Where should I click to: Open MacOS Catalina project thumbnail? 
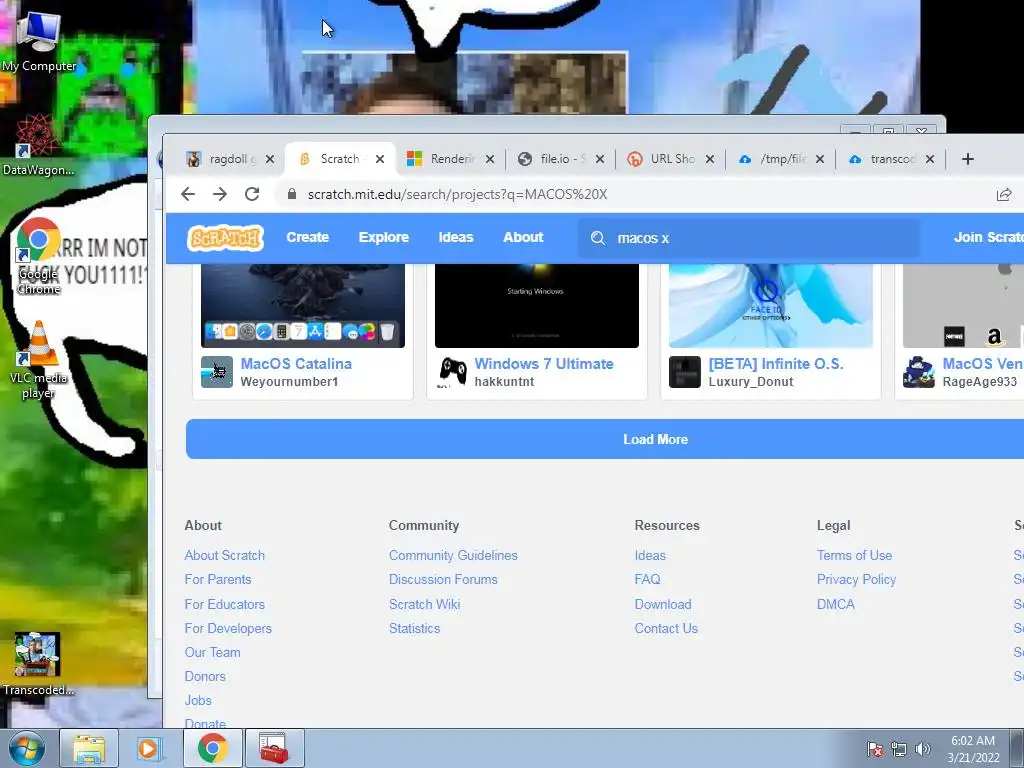303,306
